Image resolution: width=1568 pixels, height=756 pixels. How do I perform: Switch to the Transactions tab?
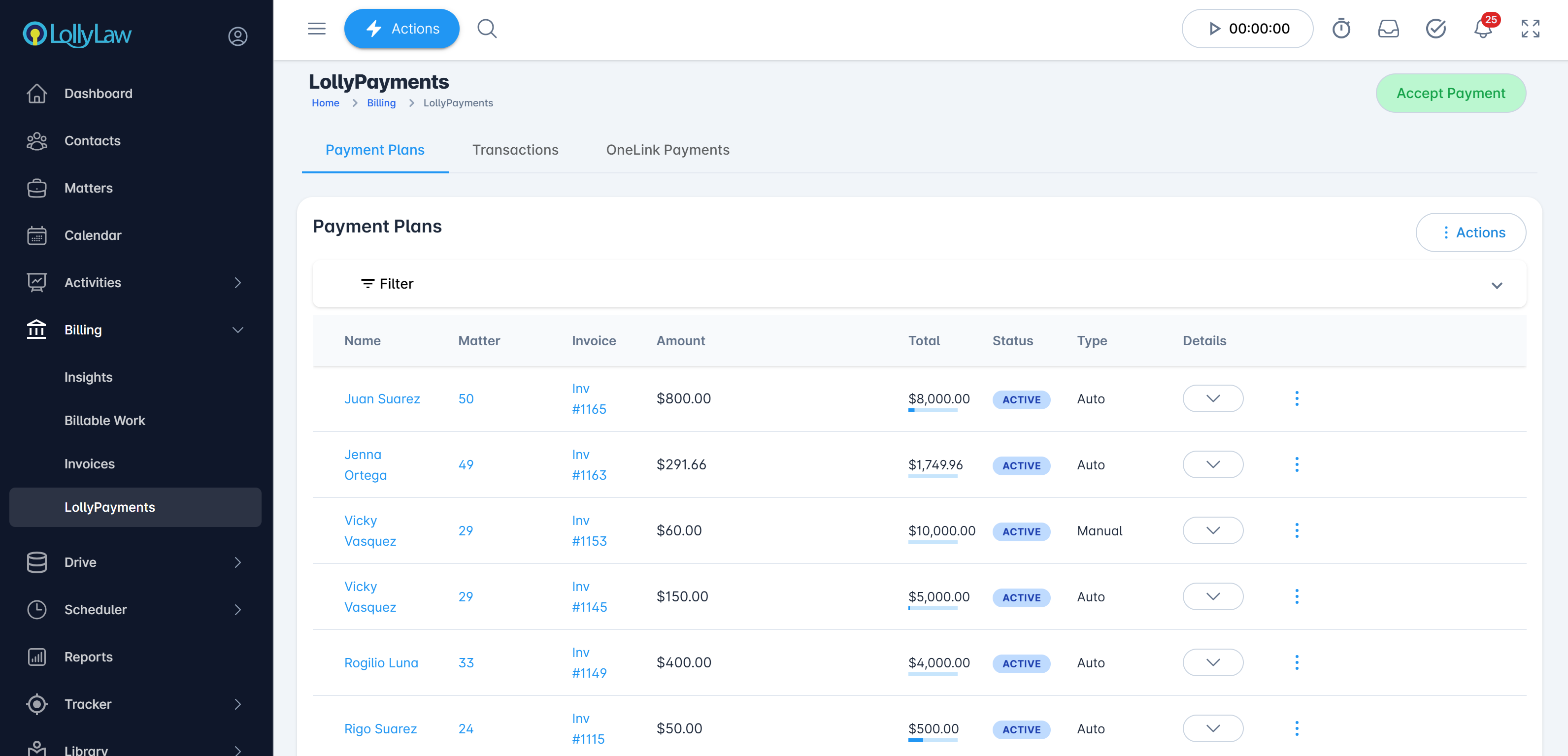(x=515, y=150)
